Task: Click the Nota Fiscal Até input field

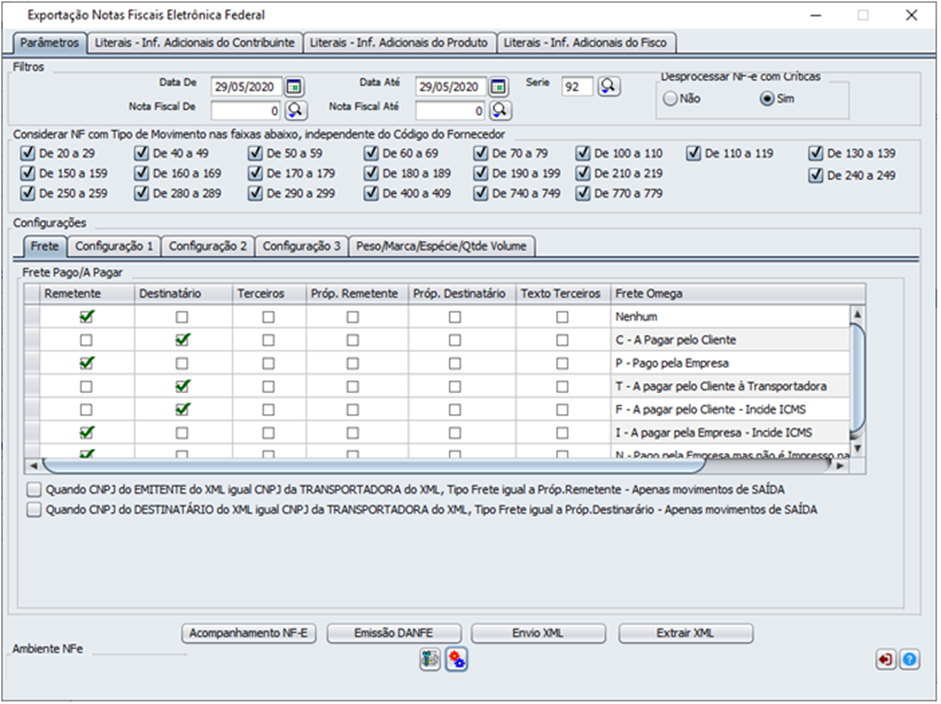Action: coord(451,110)
